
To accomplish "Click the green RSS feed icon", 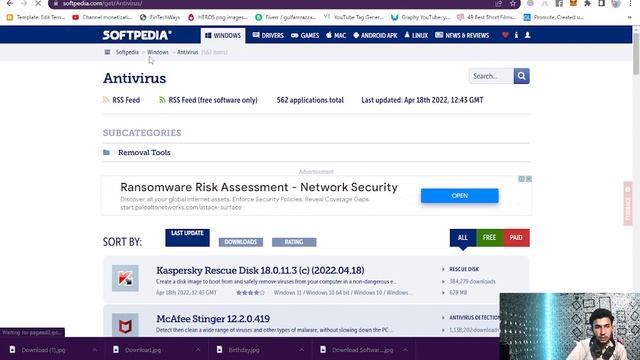I will coord(162,100).
